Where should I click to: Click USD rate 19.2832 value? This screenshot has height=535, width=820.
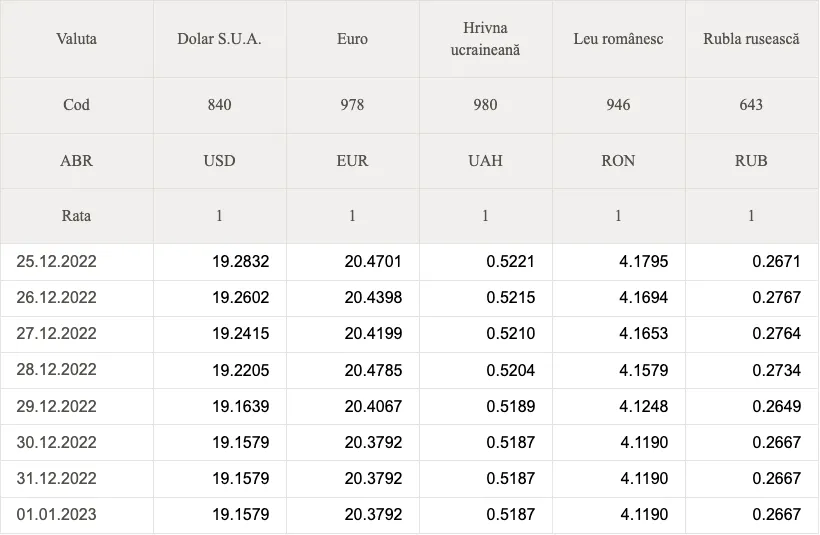coord(241,261)
